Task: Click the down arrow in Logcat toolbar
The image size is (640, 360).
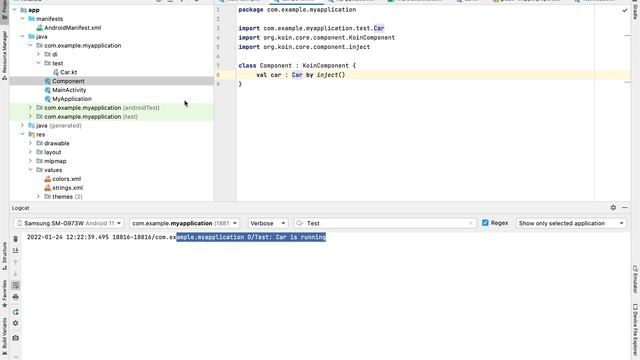Action: [16, 273]
